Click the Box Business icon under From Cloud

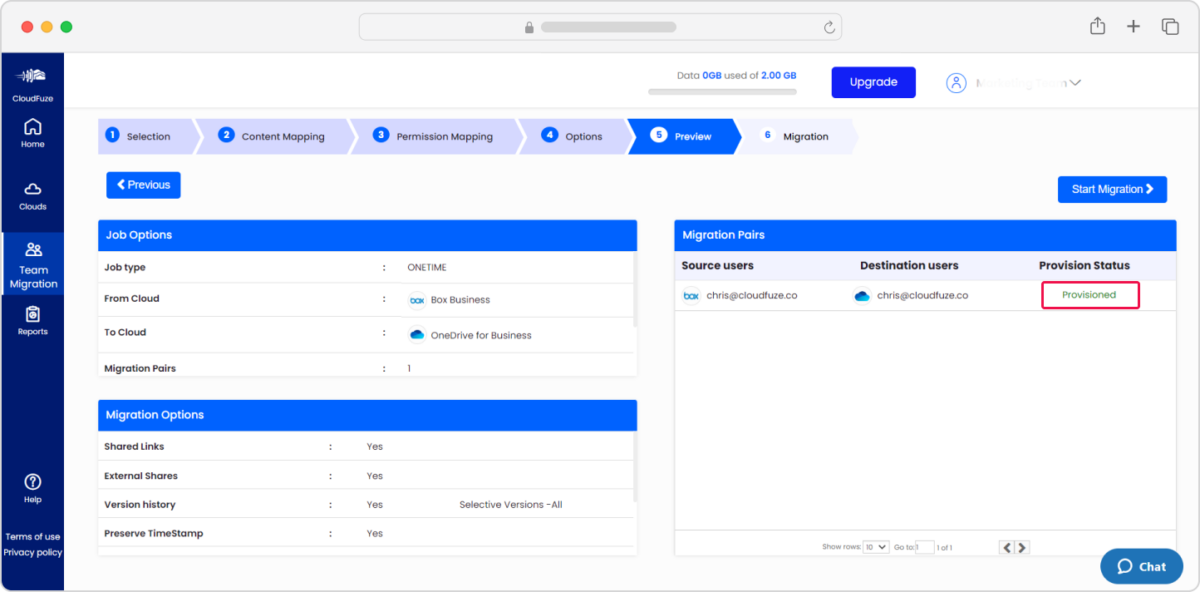pyautogui.click(x=419, y=299)
